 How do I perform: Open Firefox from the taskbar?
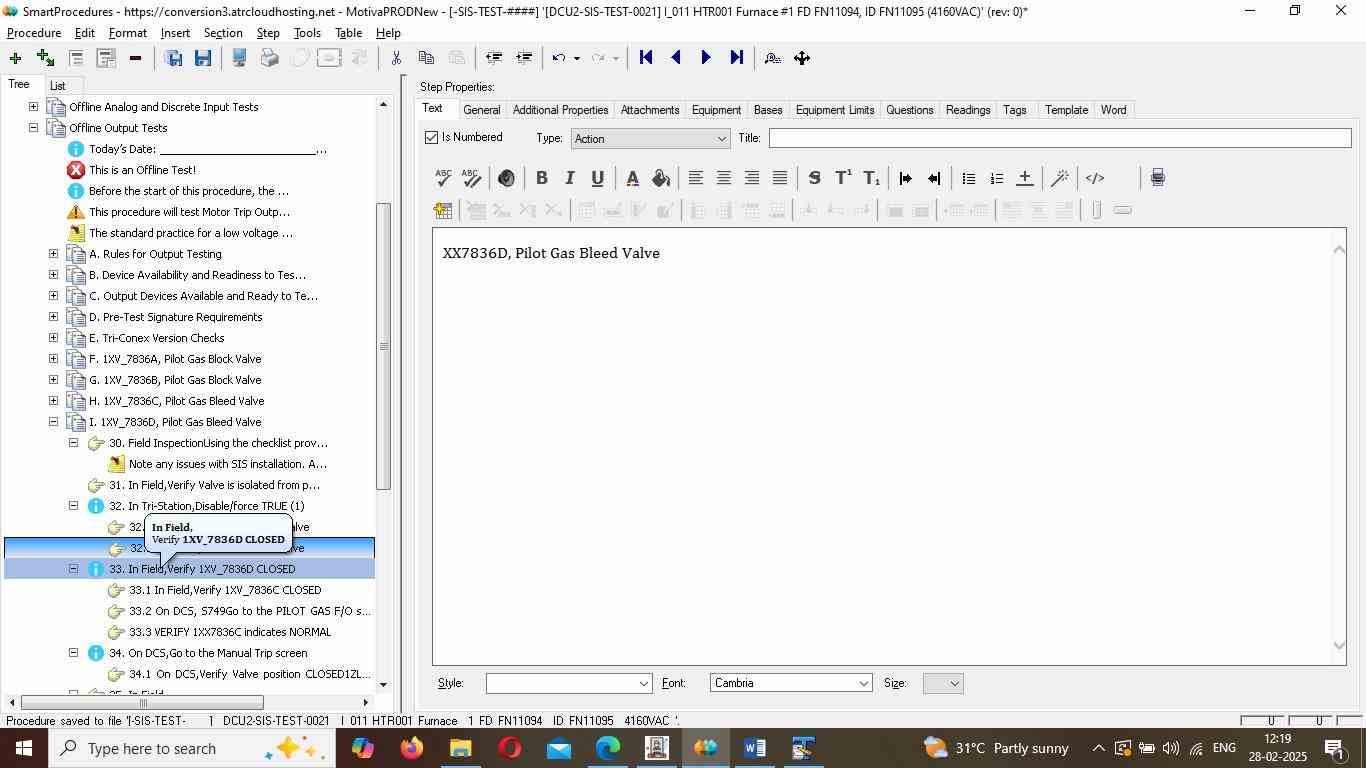tap(412, 748)
